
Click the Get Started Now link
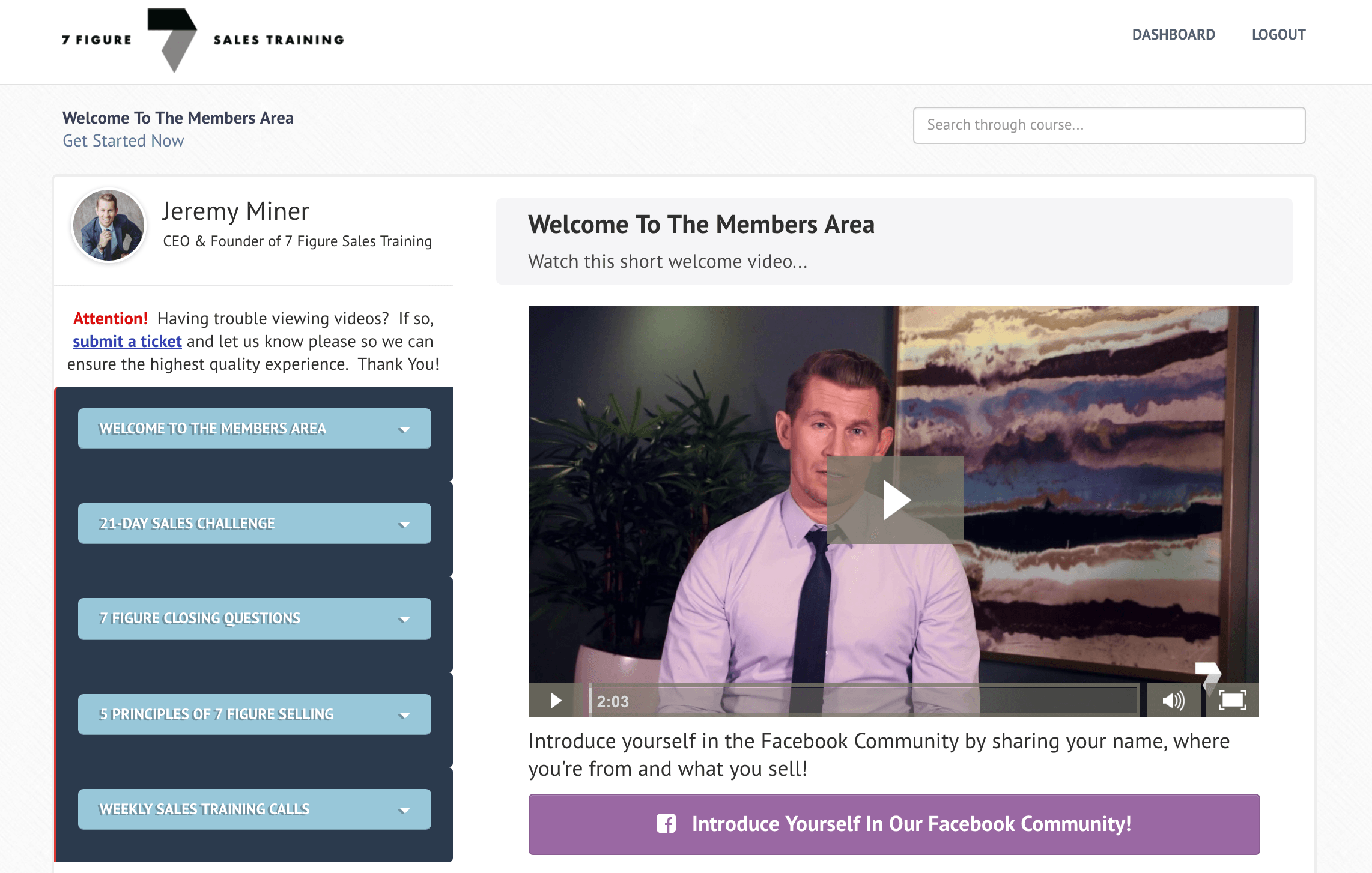coord(123,141)
